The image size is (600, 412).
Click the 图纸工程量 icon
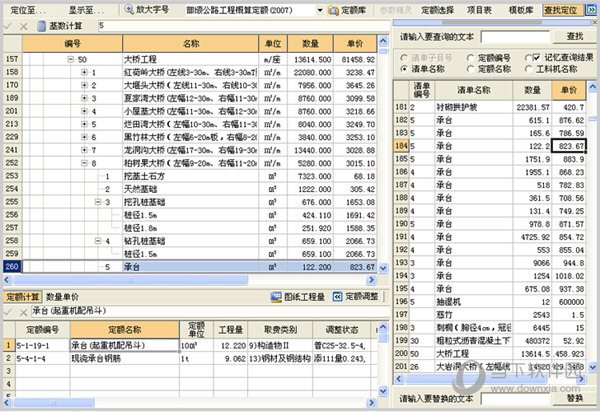point(276,297)
